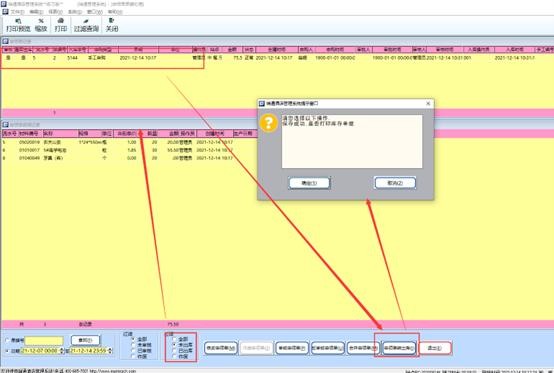554x373 pixels.
Task: Select 全部 radio above 未出库
Action: (x=175, y=339)
